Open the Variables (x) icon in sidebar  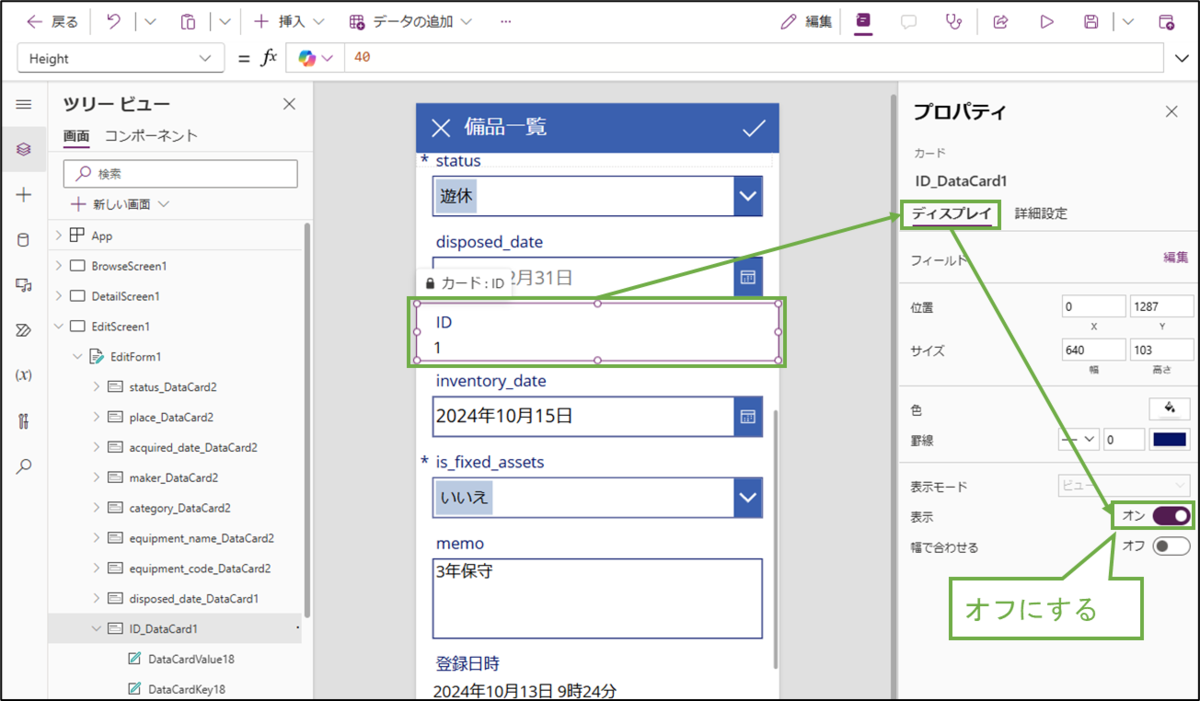point(24,376)
